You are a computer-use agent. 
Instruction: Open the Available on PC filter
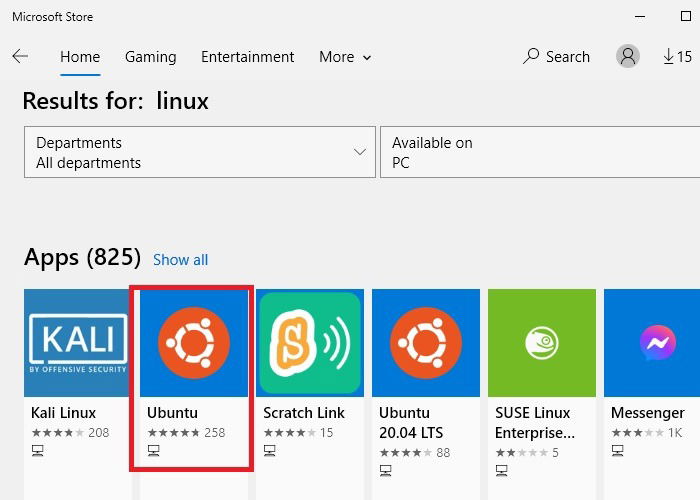click(540, 152)
